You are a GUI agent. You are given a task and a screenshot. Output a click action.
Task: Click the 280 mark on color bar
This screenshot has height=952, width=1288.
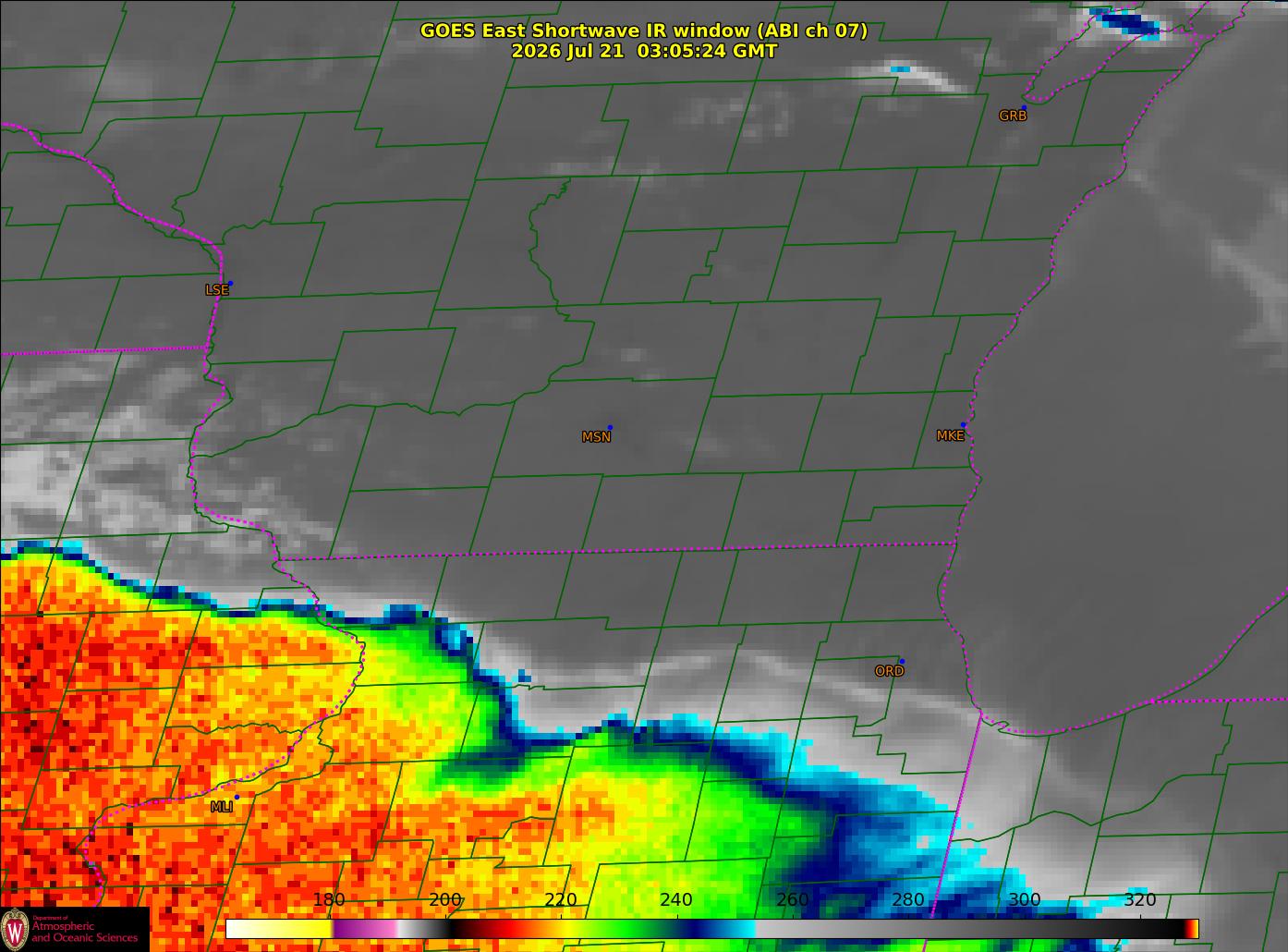(x=908, y=900)
